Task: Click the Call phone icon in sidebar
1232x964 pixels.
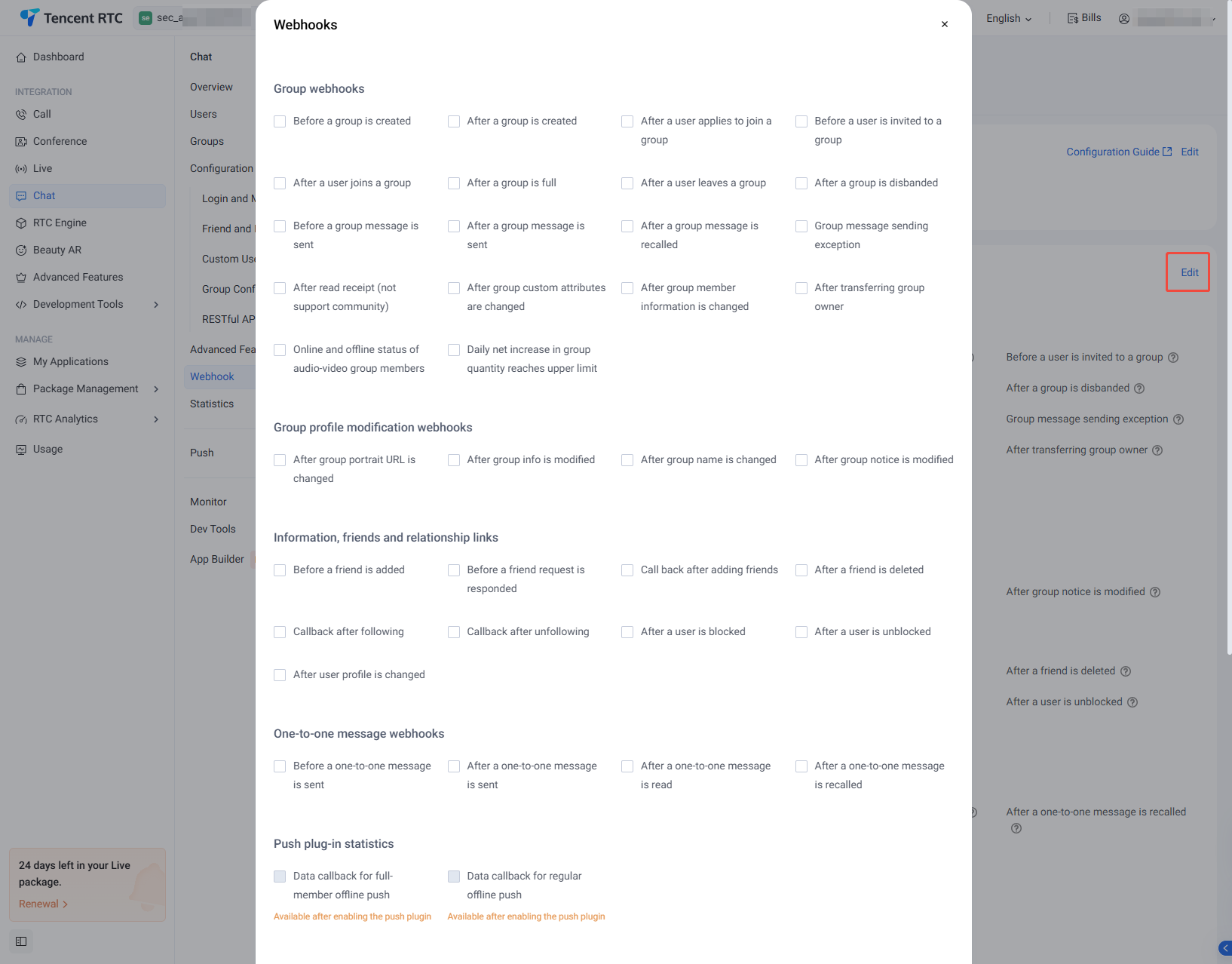Action: (x=21, y=115)
